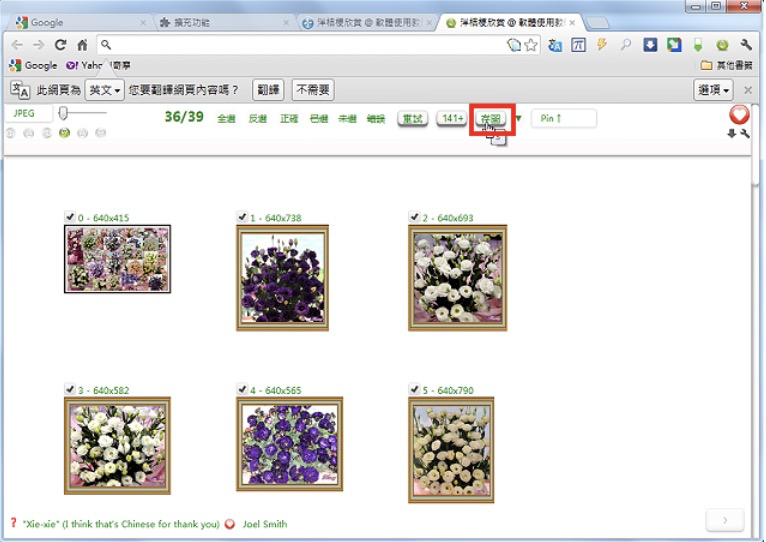766x542 pixels.
Task: Open the 英文 language dropdown
Action: click(104, 90)
